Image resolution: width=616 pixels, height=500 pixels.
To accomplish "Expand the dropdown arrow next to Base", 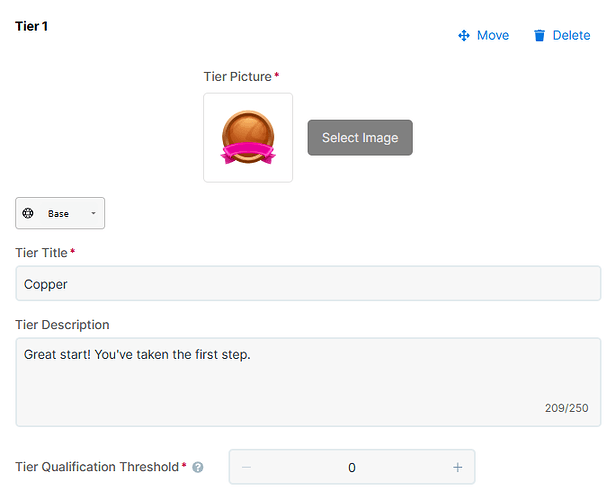I will point(94,213).
